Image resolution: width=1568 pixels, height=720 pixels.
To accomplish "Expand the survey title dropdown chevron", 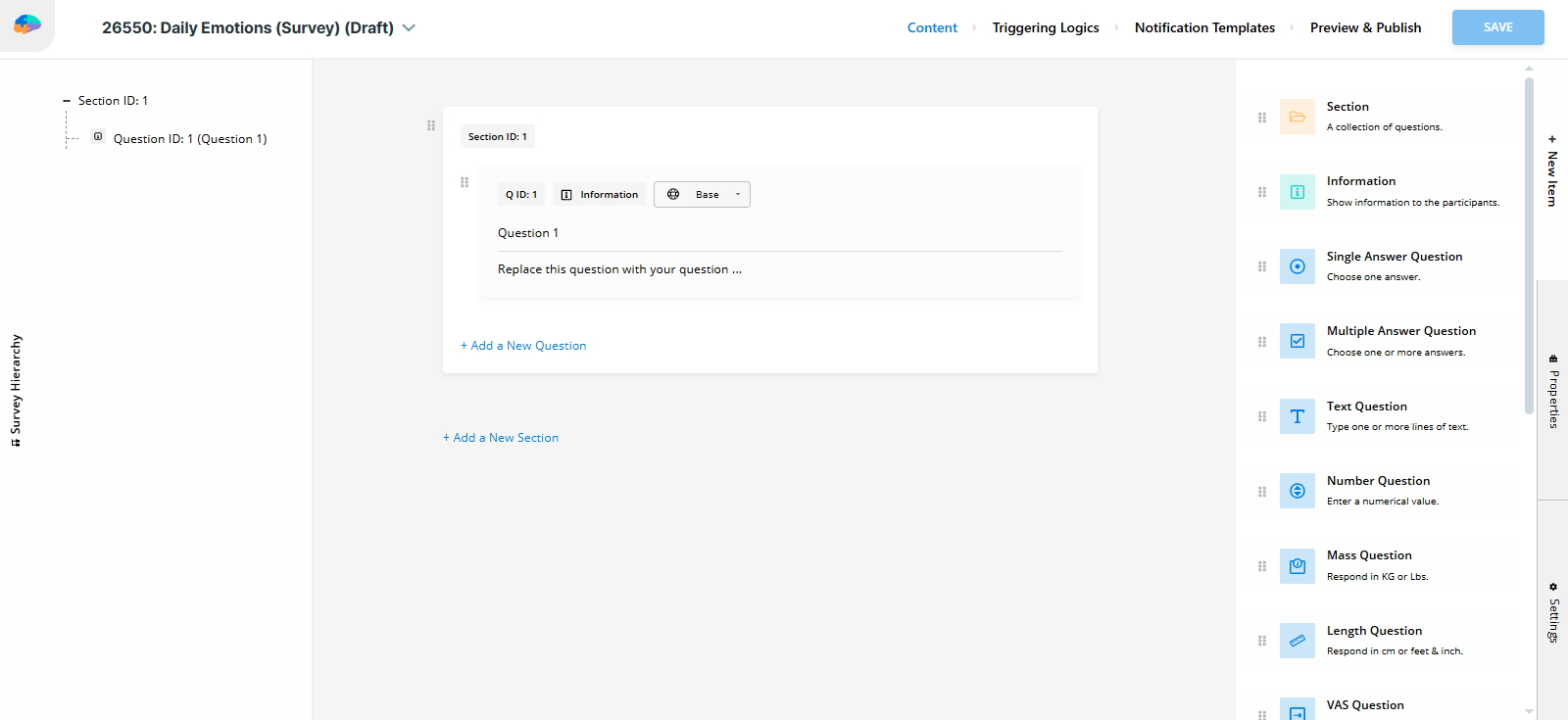I will (x=409, y=28).
